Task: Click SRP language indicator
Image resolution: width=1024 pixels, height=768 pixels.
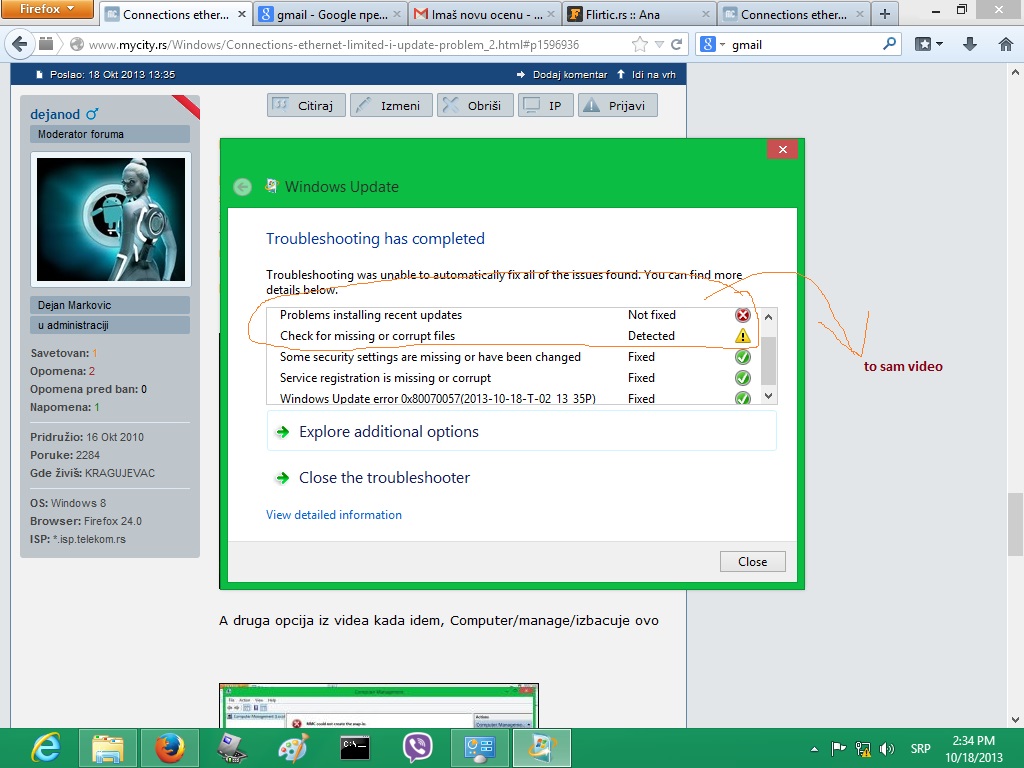Action: click(x=920, y=748)
